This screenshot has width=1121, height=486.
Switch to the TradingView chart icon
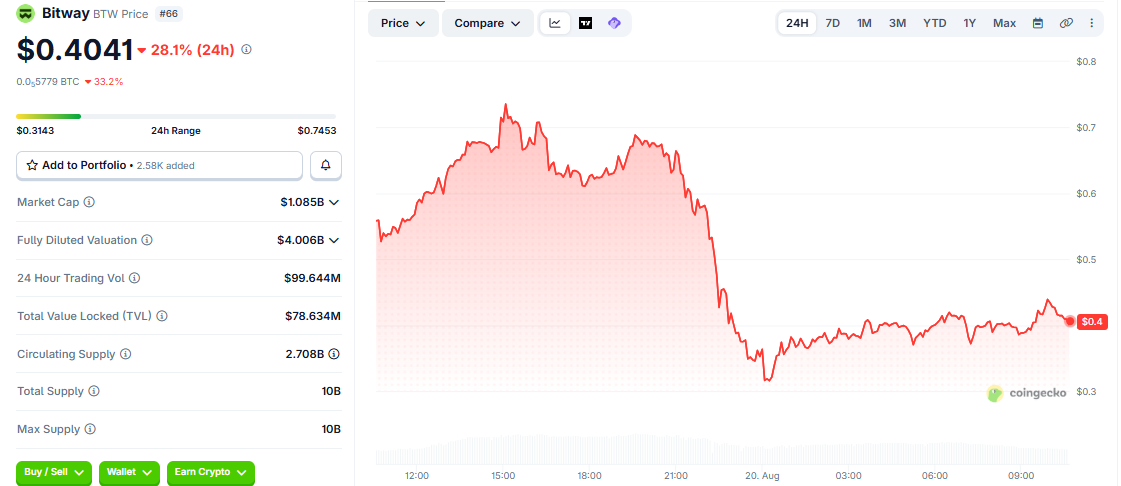(x=586, y=23)
